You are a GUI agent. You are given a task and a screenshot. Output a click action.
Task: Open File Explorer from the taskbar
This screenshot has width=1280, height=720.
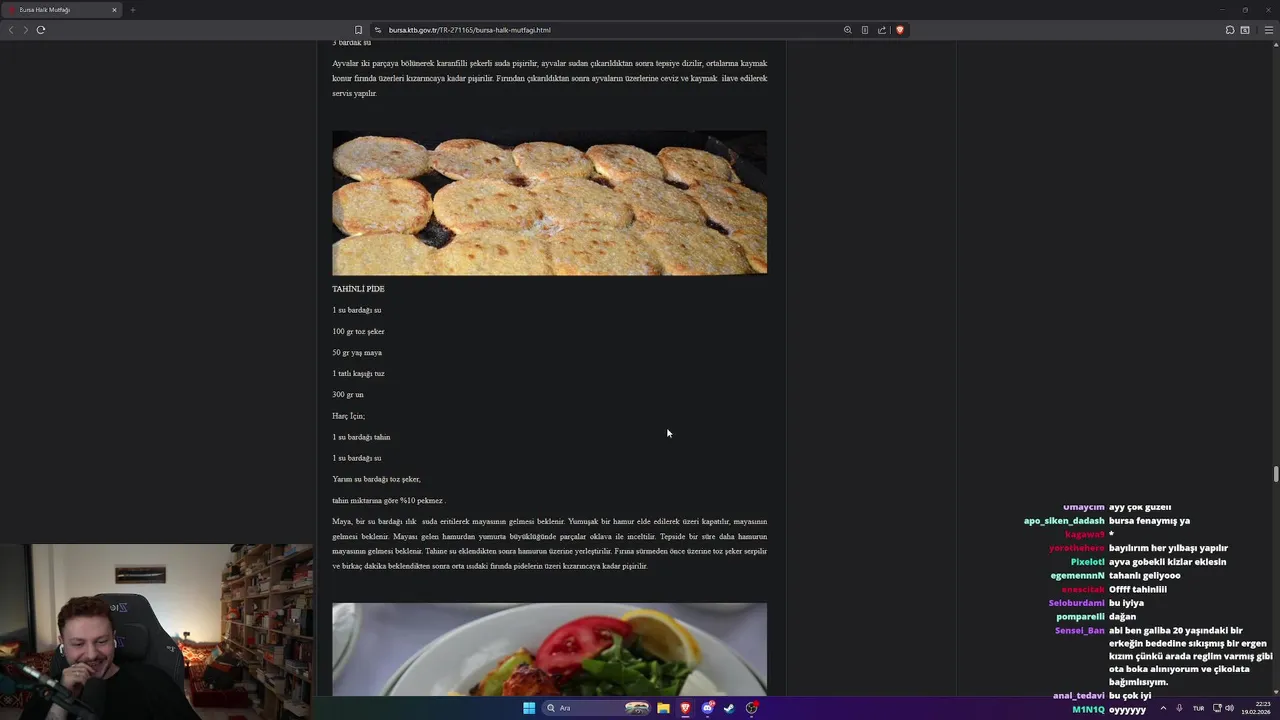[663, 708]
